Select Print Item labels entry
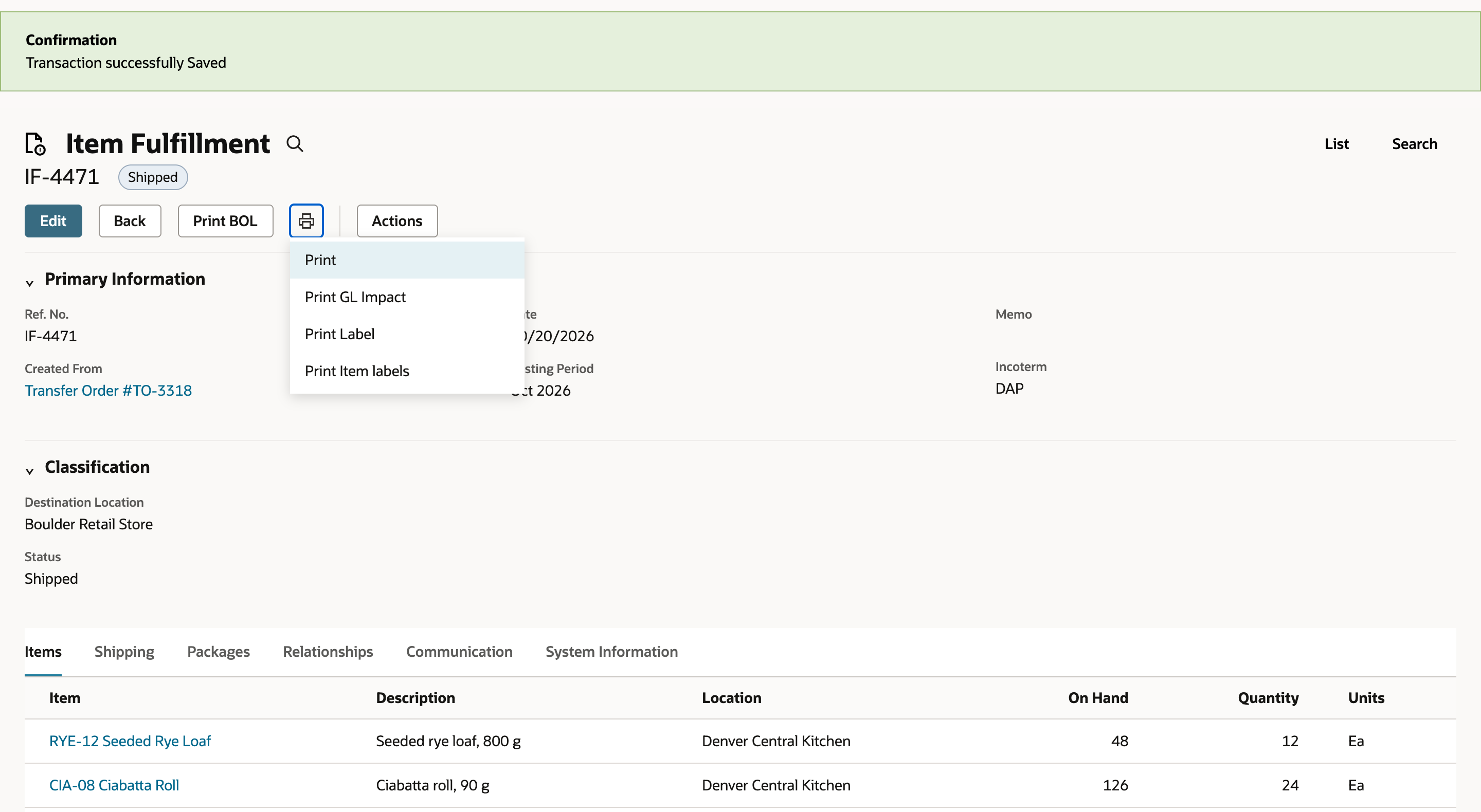The width and height of the screenshot is (1481, 812). (x=406, y=371)
